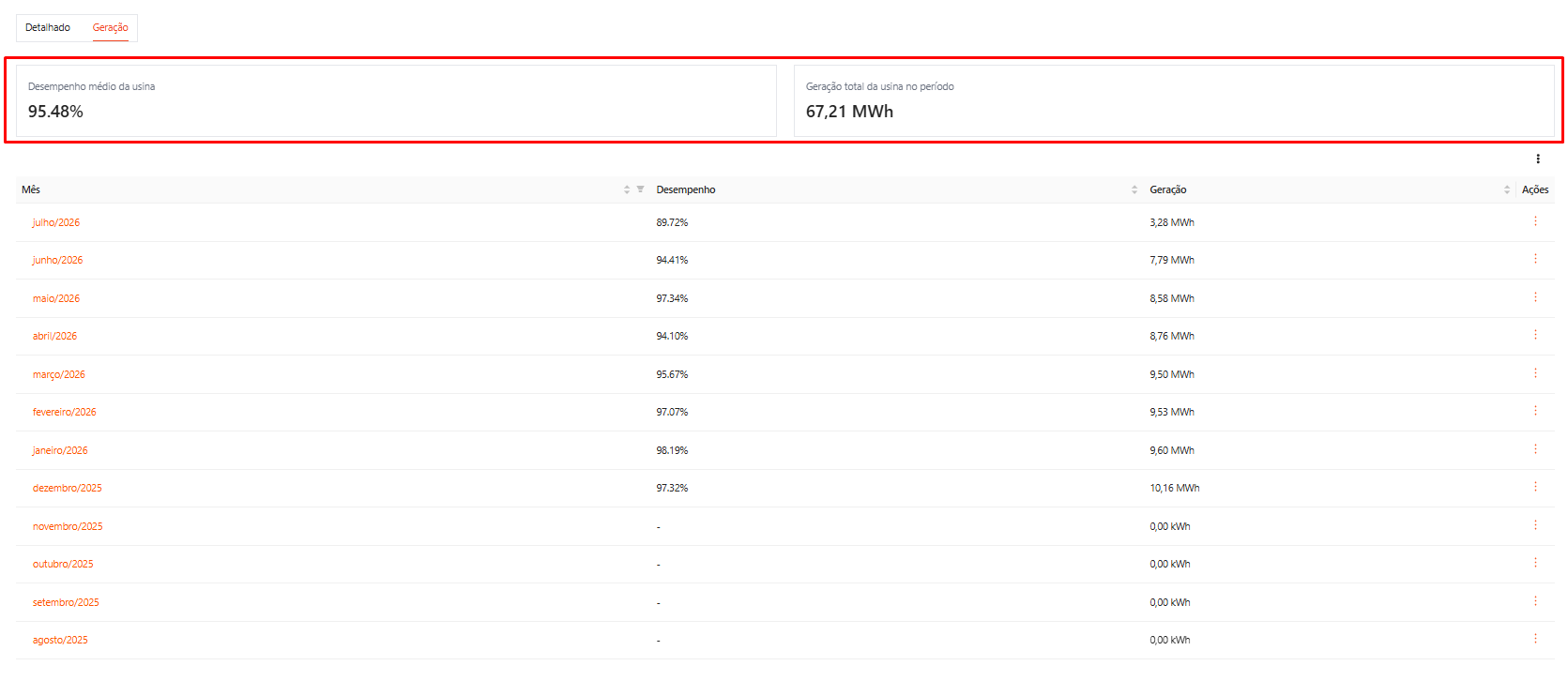Image resolution: width=1568 pixels, height=696 pixels.
Task: Click the 97.34% performance cell
Action: 672,299
